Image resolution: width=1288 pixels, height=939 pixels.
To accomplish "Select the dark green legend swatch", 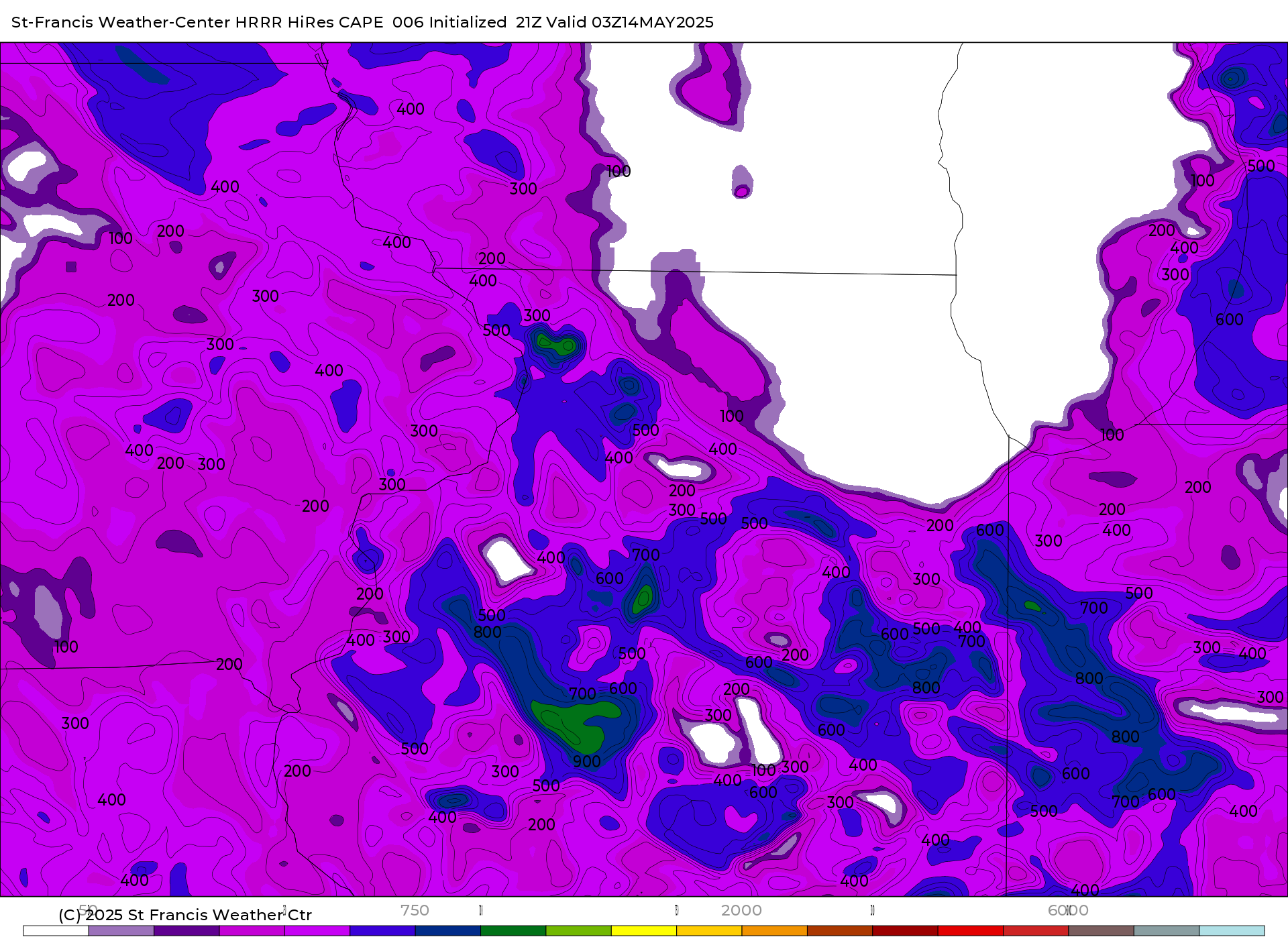I will coord(513,931).
